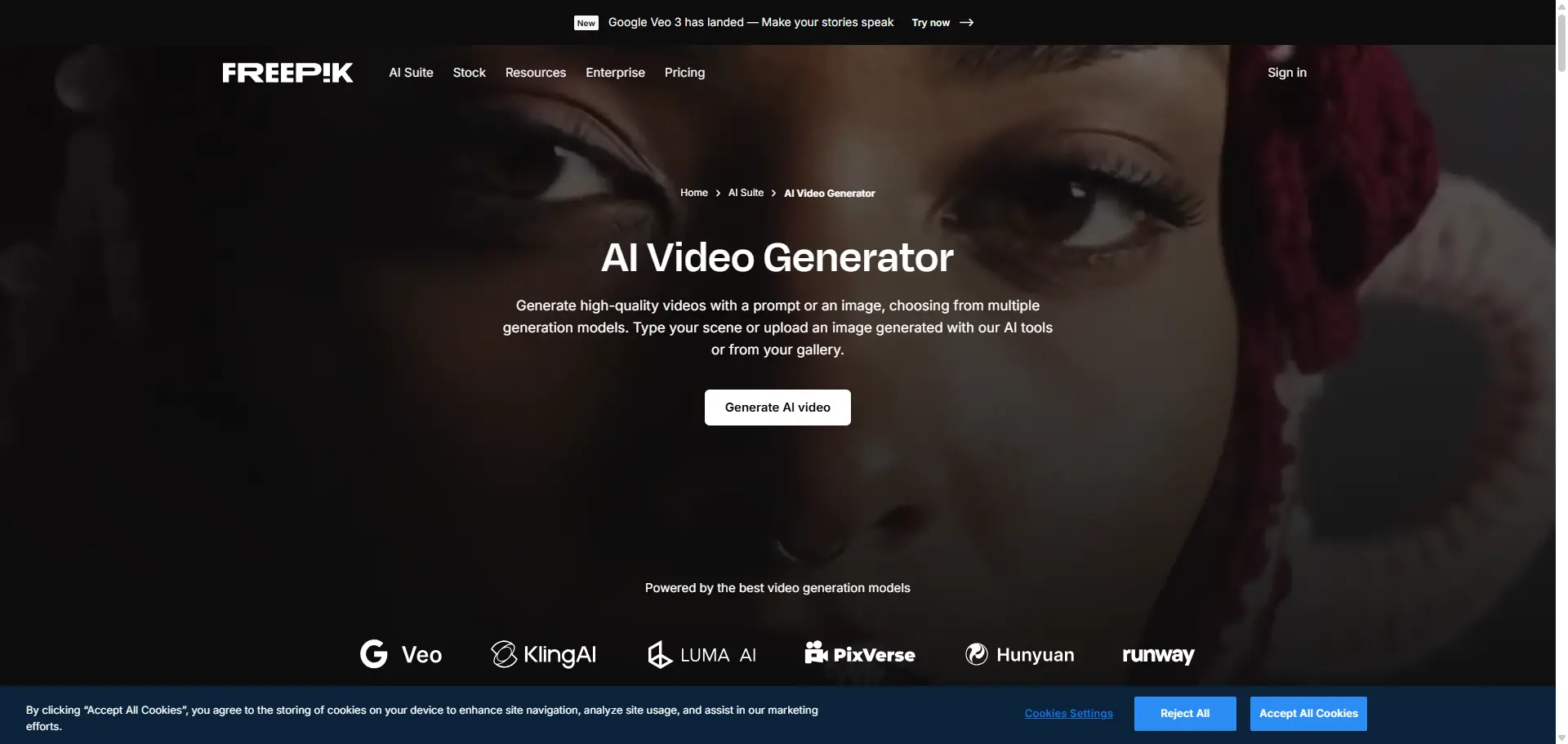Select the Hunyuan logo

pos(1018,653)
